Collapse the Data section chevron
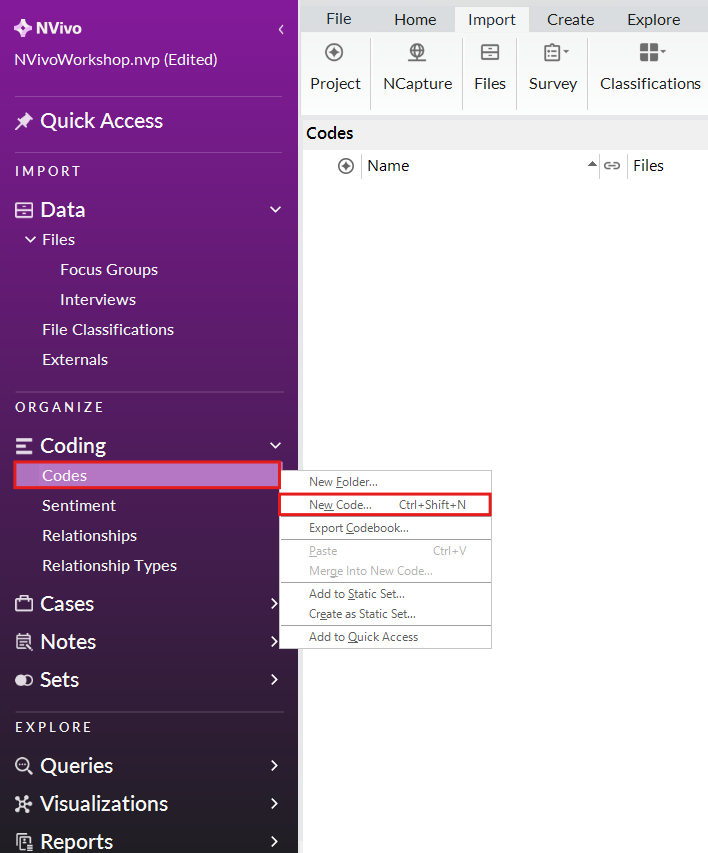This screenshot has height=853, width=708. (x=276, y=210)
